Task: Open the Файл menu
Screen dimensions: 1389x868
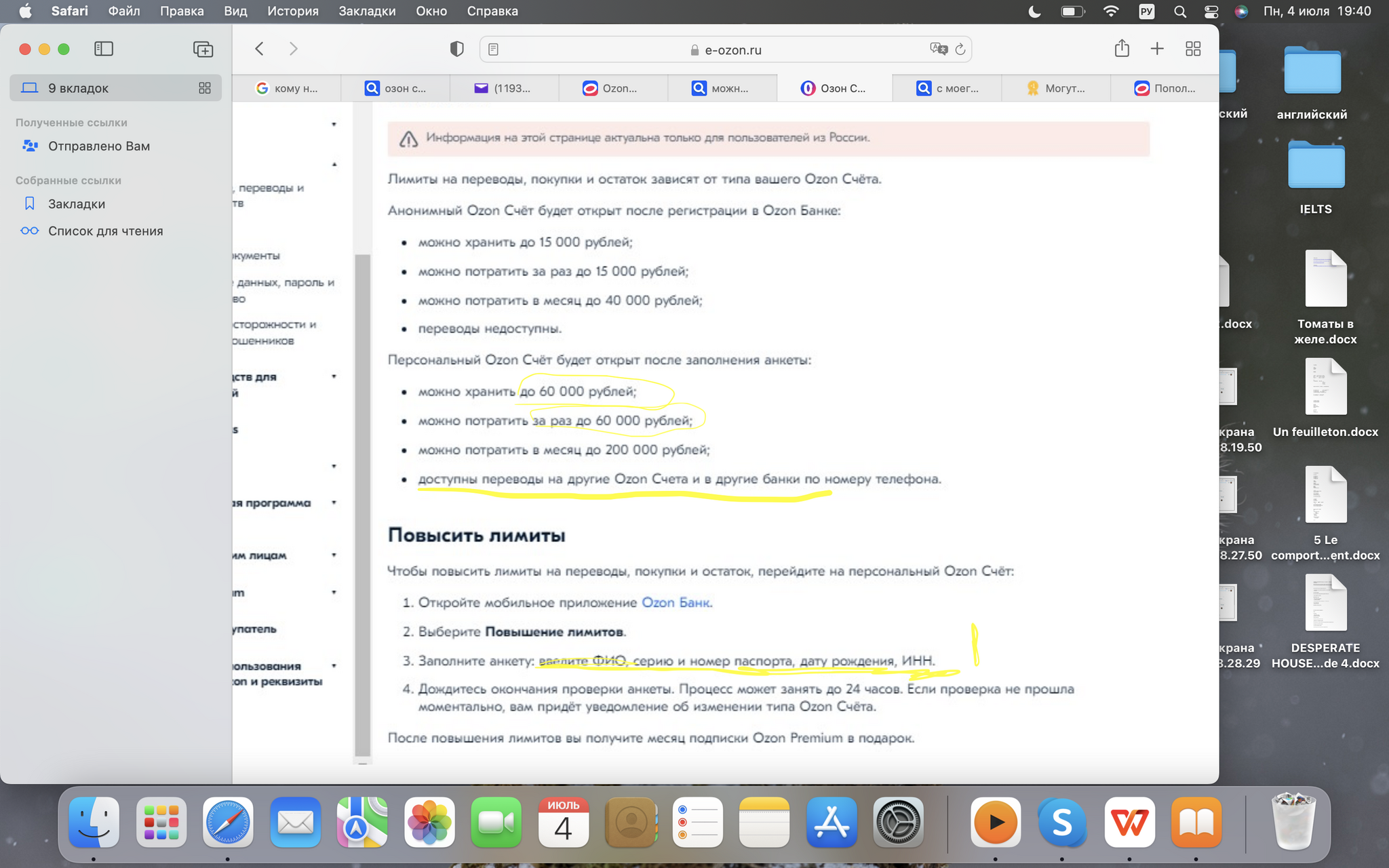Action: pyautogui.click(x=124, y=11)
